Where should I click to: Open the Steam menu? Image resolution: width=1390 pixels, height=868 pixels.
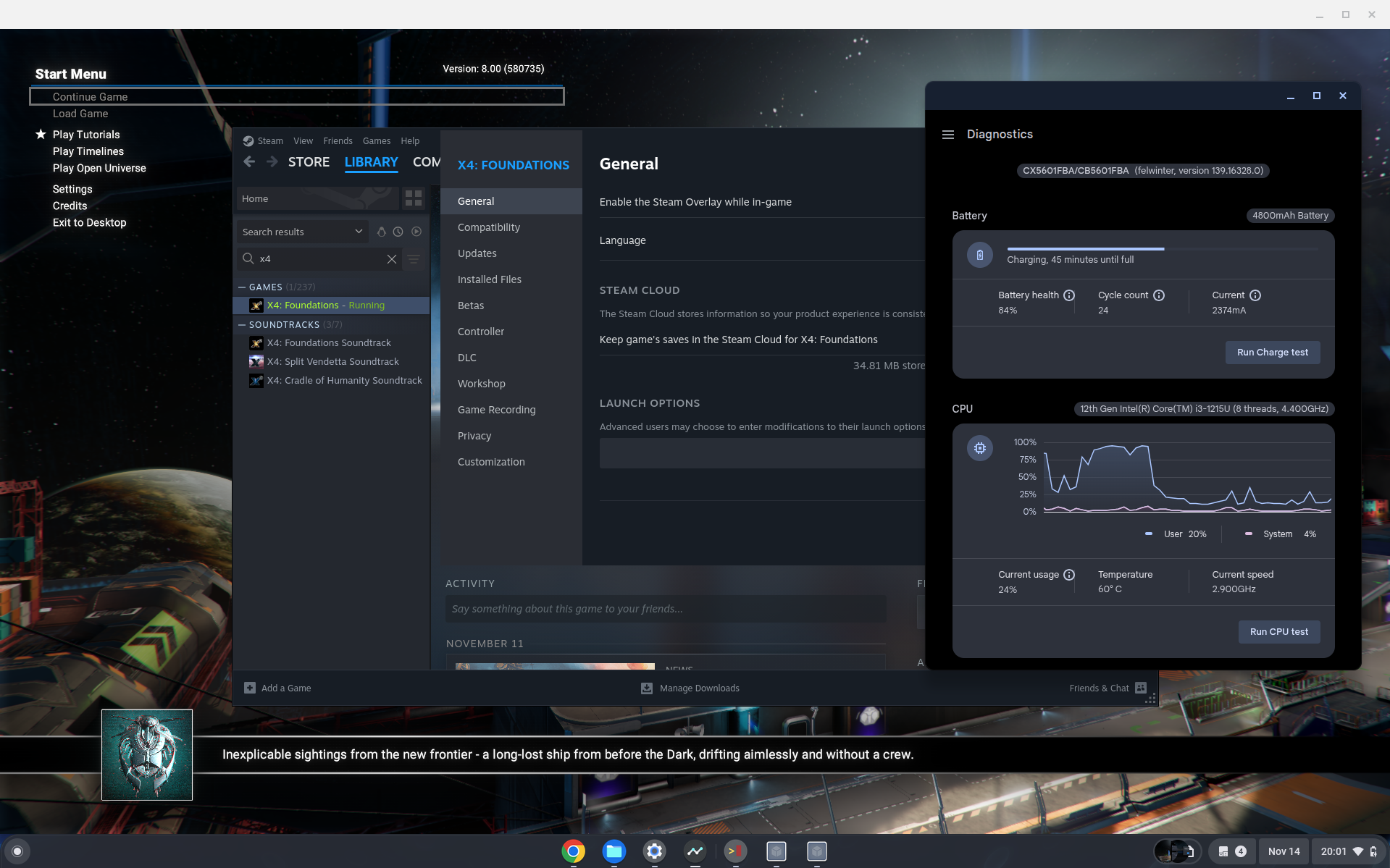[270, 141]
